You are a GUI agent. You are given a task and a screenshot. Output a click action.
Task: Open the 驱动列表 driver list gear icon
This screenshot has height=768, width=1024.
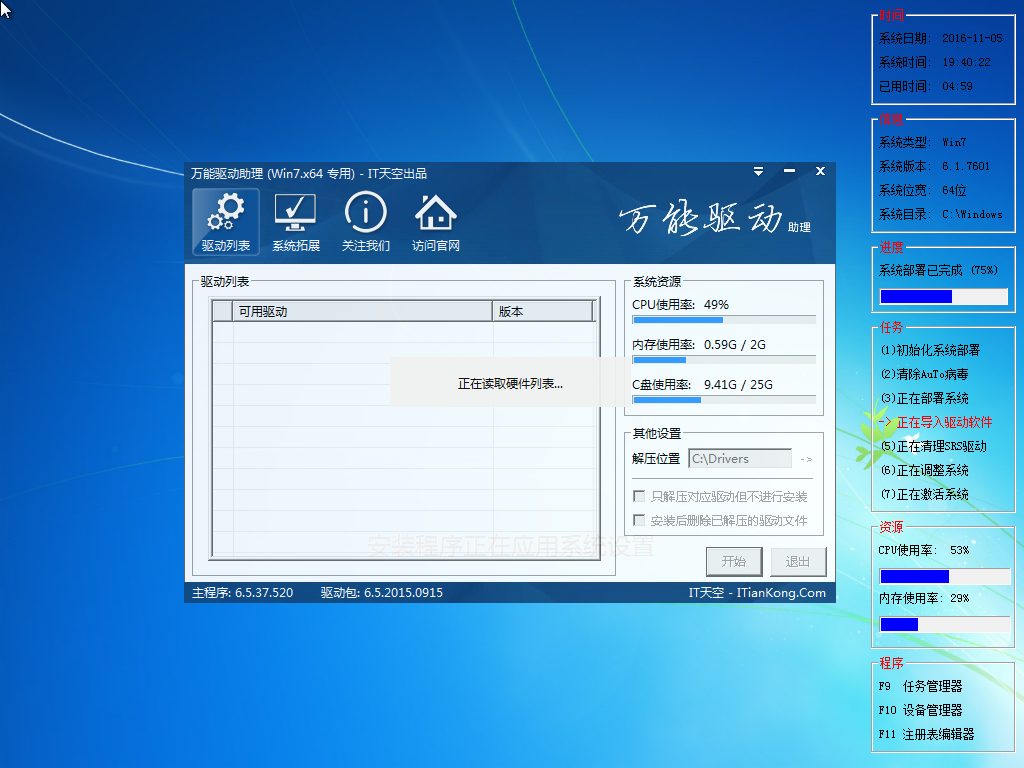coord(225,221)
